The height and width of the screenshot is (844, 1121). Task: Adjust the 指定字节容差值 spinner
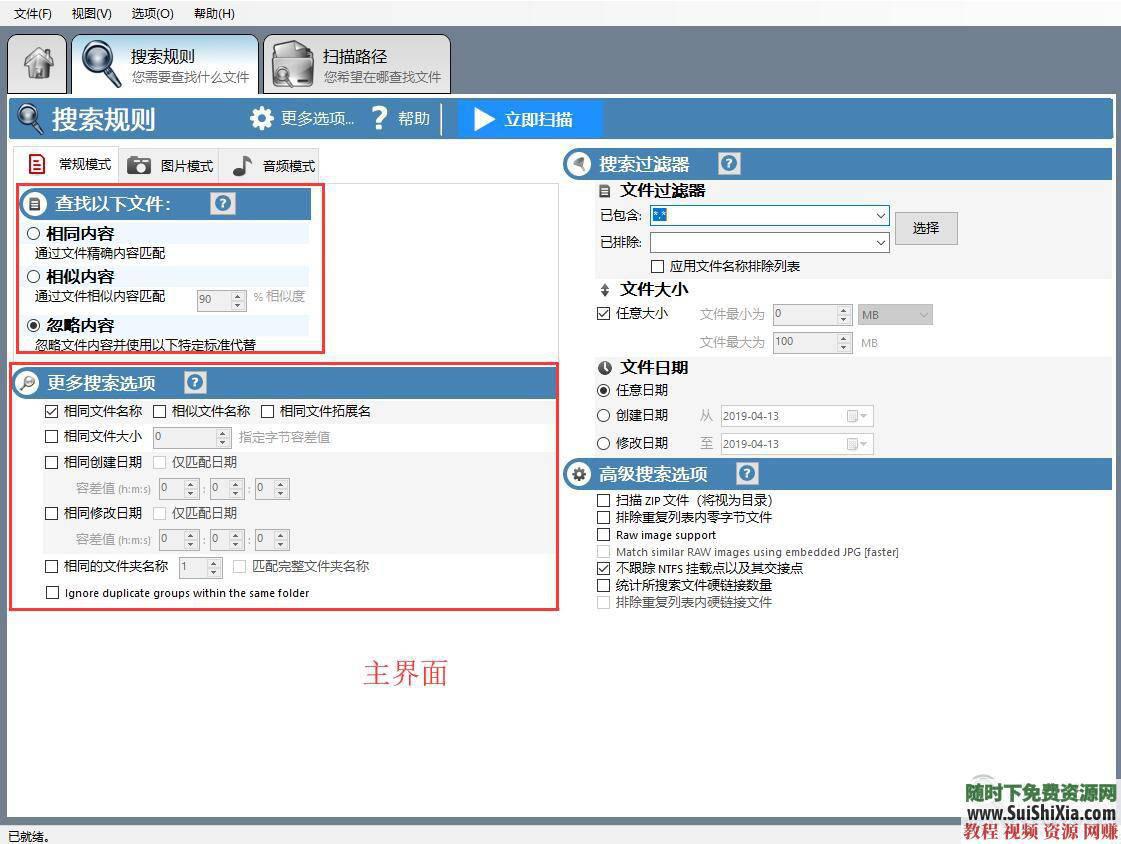(x=223, y=437)
